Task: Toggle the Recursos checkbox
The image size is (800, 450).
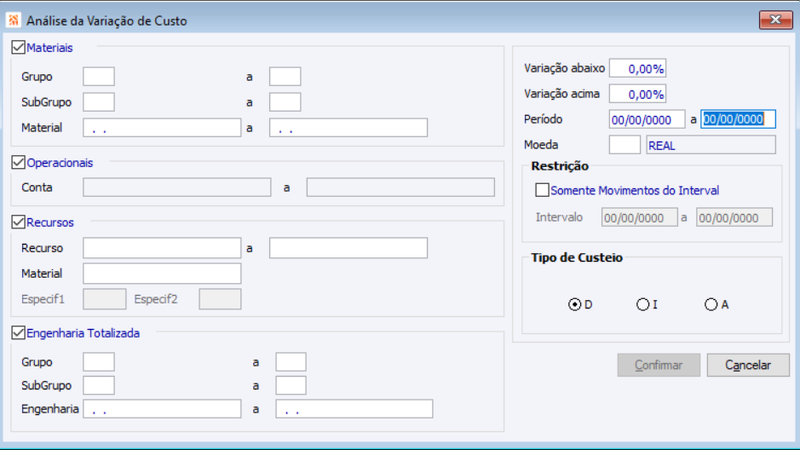Action: point(18,222)
